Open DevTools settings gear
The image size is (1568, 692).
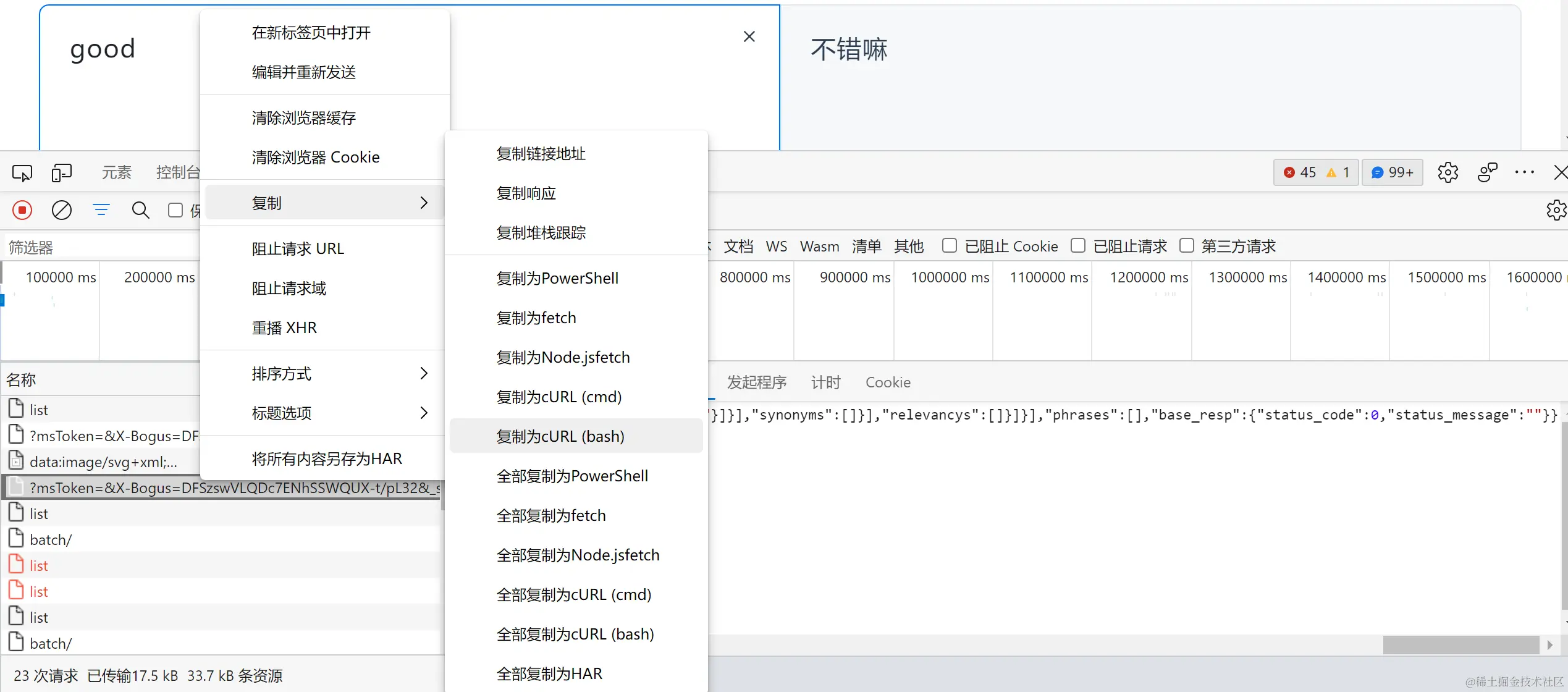click(x=1448, y=173)
